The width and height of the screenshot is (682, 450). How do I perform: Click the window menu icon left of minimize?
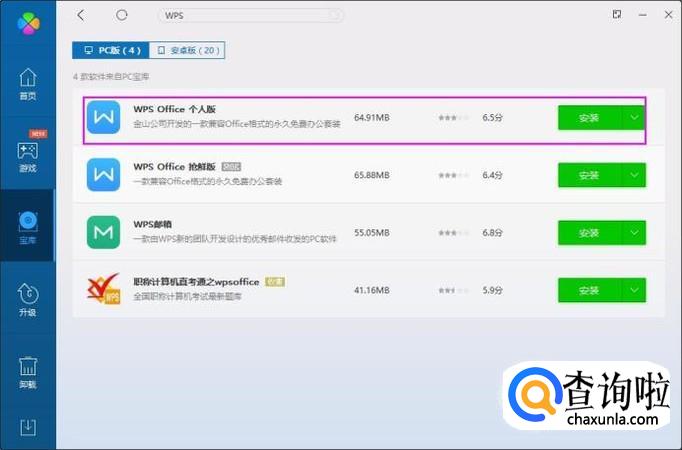pyautogui.click(x=617, y=14)
